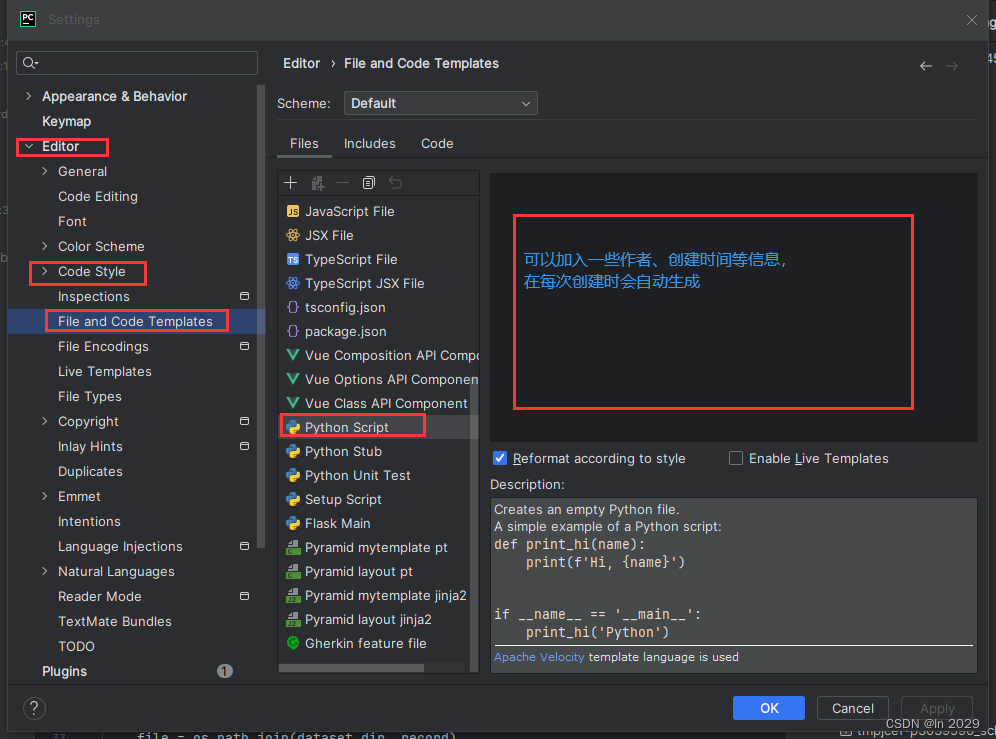
Task: Click the help question mark icon
Action: 34,708
